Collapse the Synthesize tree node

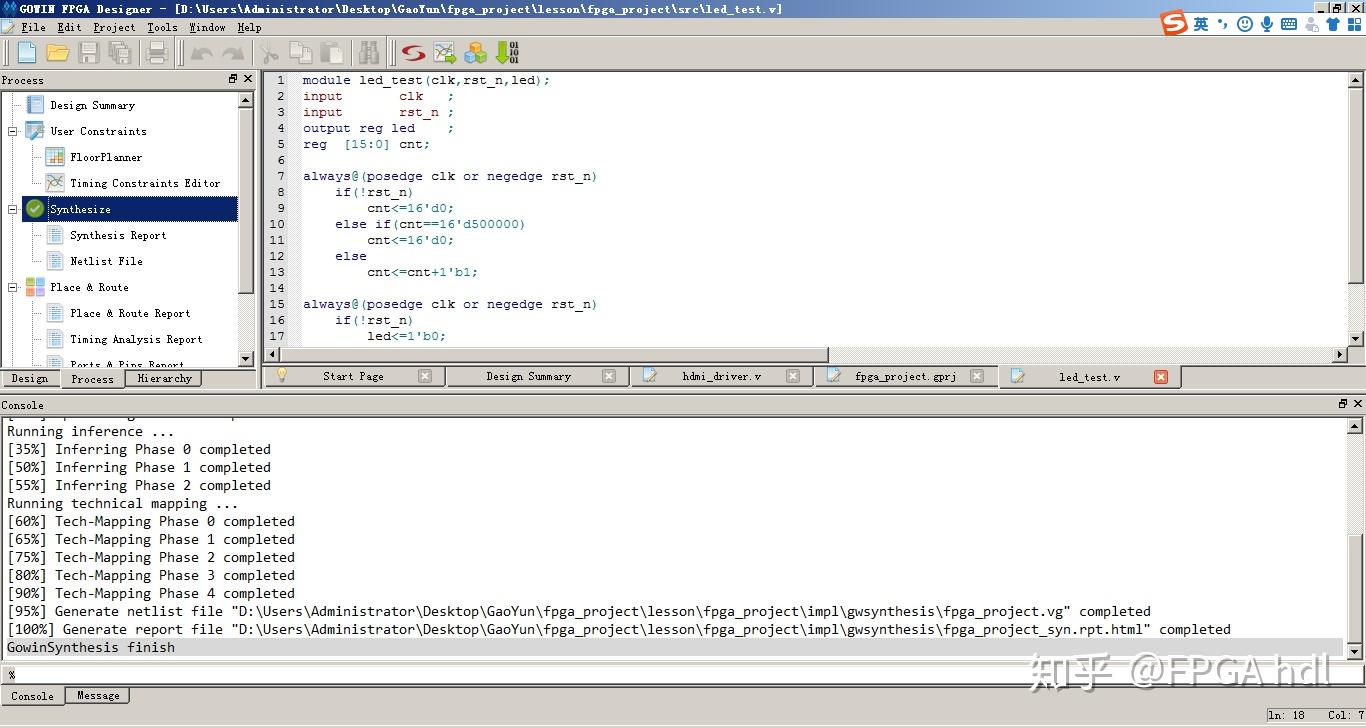[14, 209]
